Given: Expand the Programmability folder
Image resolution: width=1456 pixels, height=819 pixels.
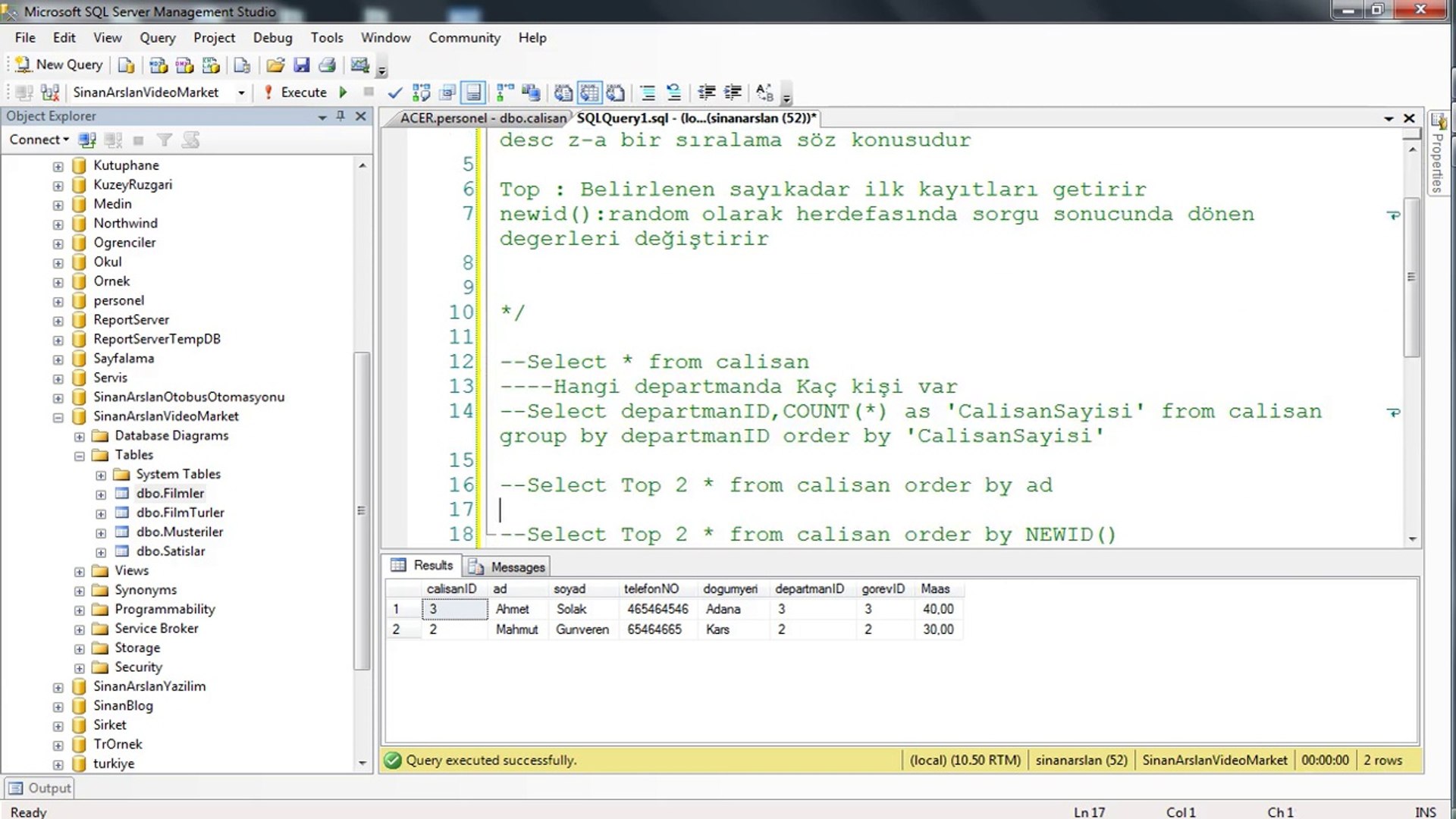Looking at the screenshot, I should pyautogui.click(x=80, y=610).
